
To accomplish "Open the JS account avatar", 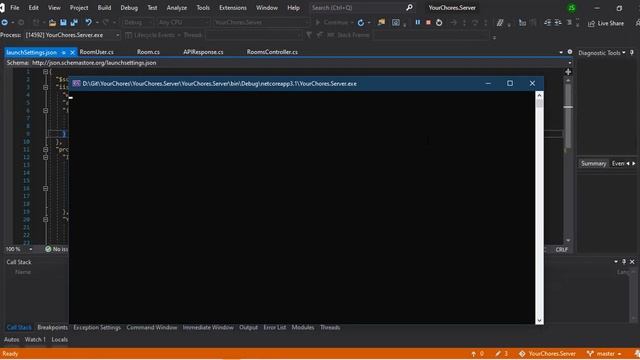I will tap(571, 8).
